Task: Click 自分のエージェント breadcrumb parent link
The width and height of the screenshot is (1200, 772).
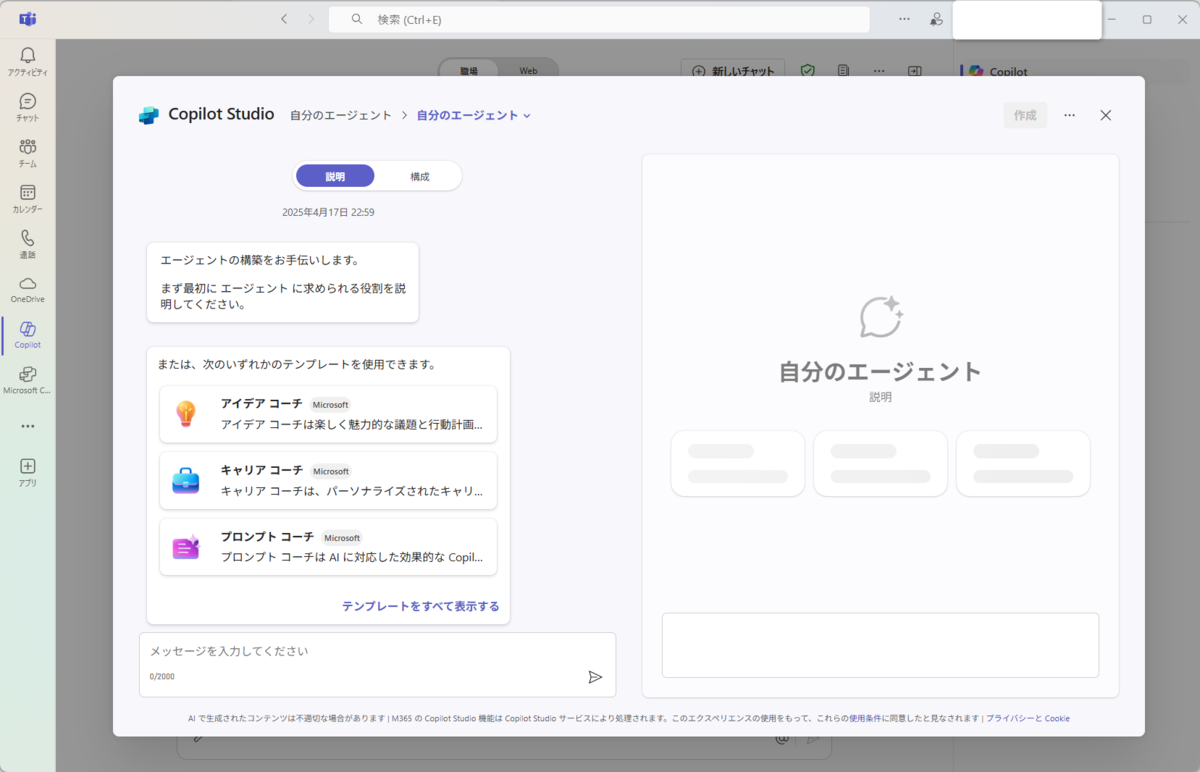Action: coord(341,115)
